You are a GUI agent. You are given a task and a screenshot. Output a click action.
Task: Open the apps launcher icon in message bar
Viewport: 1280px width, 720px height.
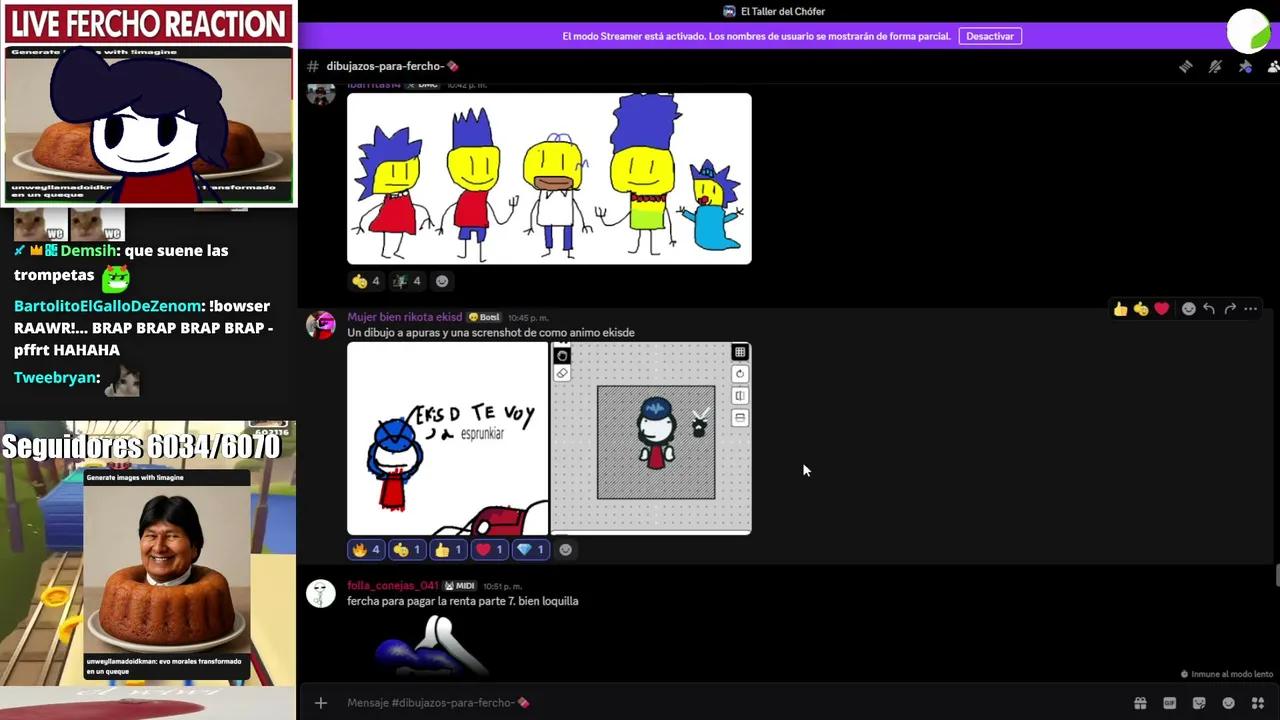tap(1258, 703)
